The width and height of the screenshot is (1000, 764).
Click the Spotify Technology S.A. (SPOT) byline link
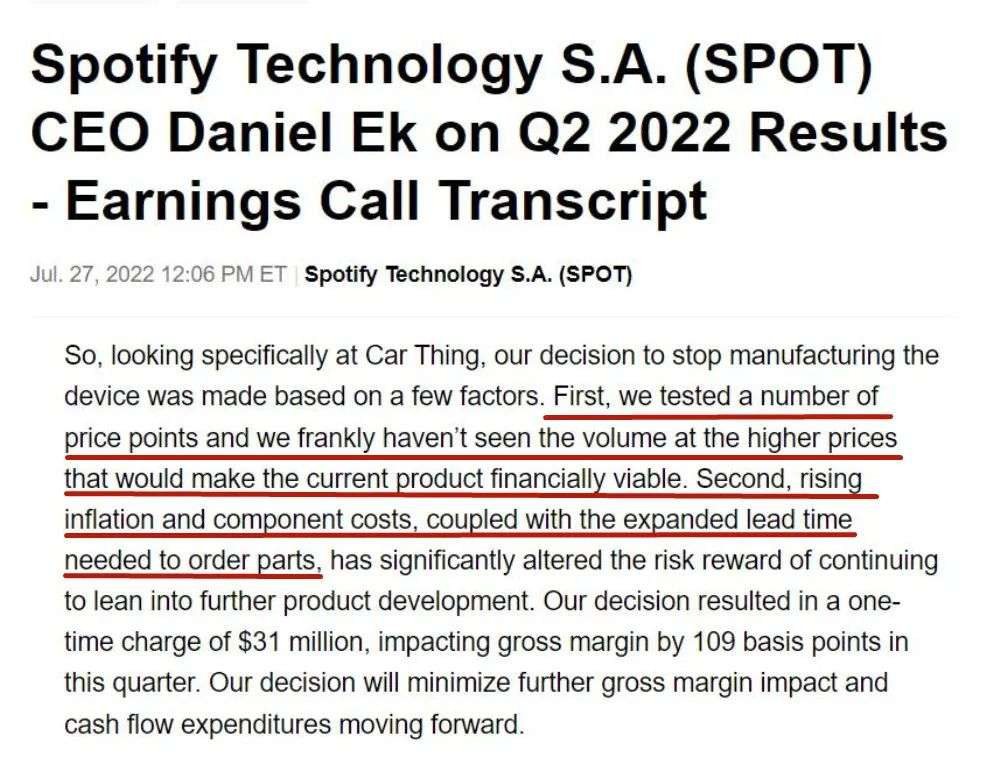pos(467,274)
